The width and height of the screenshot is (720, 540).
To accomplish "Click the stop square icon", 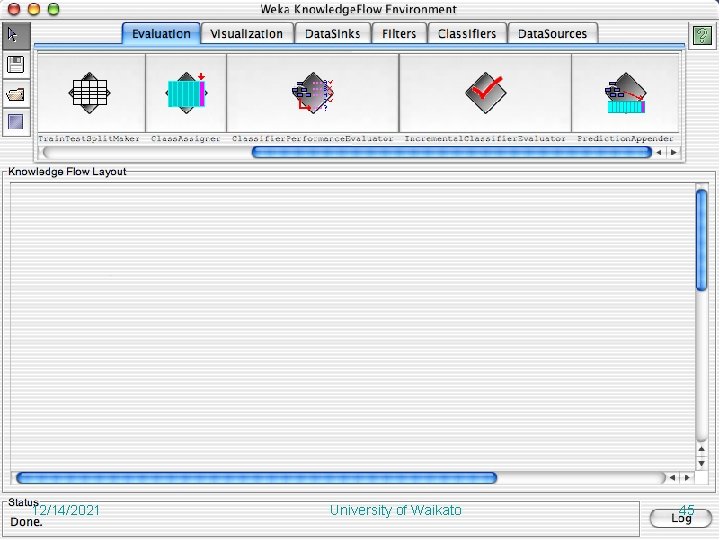I will (x=16, y=122).
